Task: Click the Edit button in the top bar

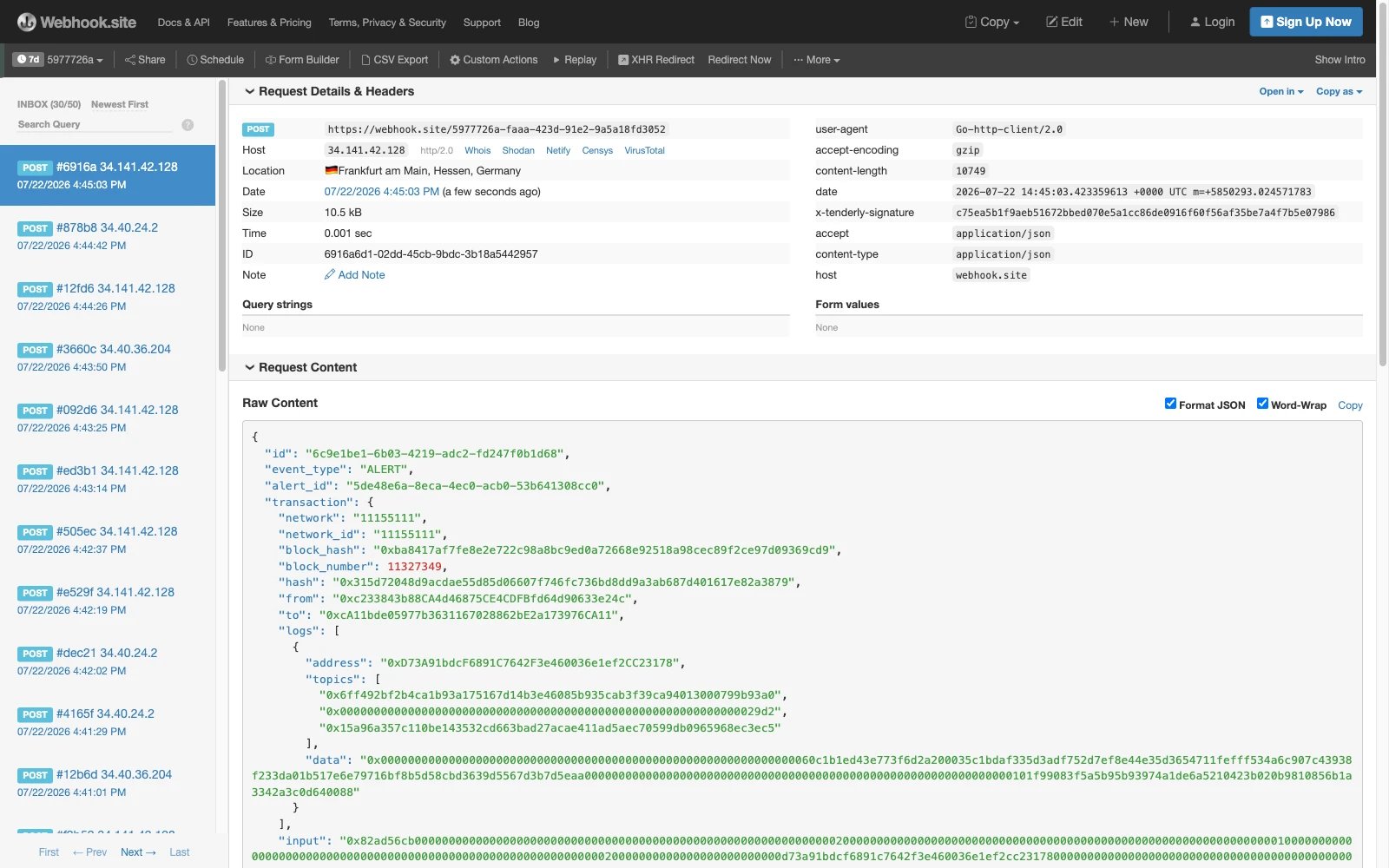Action: [1064, 22]
